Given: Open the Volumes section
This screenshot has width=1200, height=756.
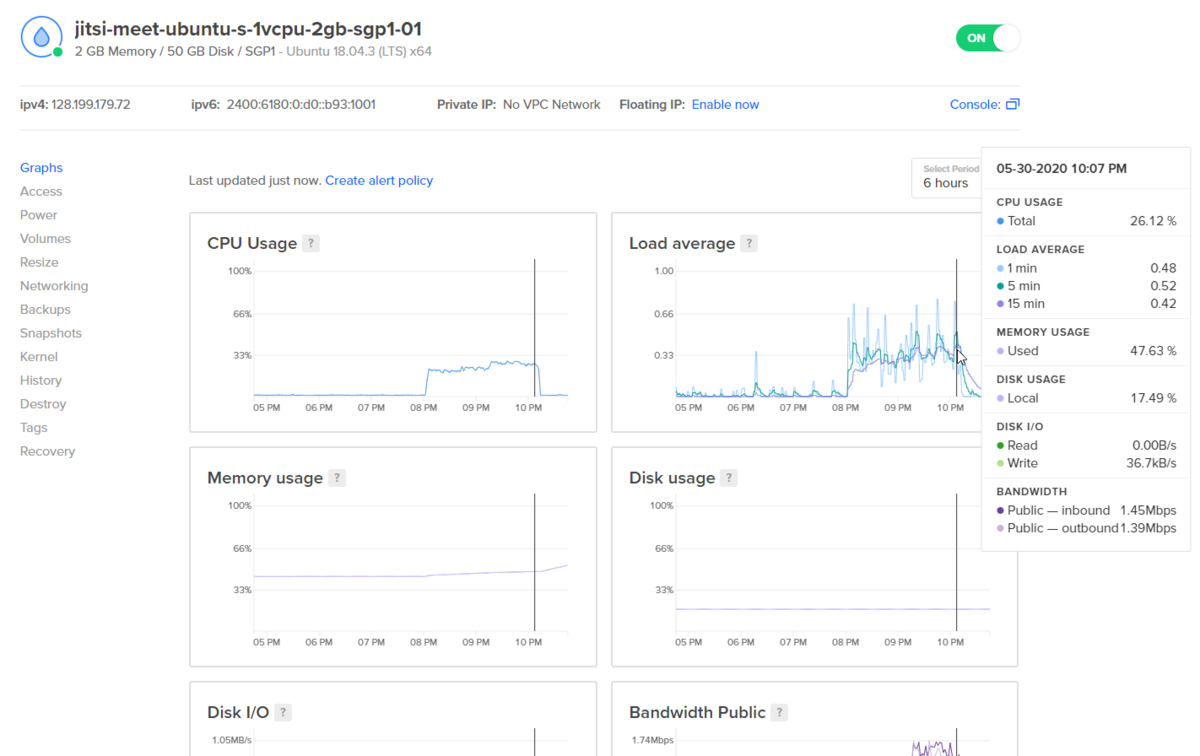Looking at the screenshot, I should click(x=45, y=239).
